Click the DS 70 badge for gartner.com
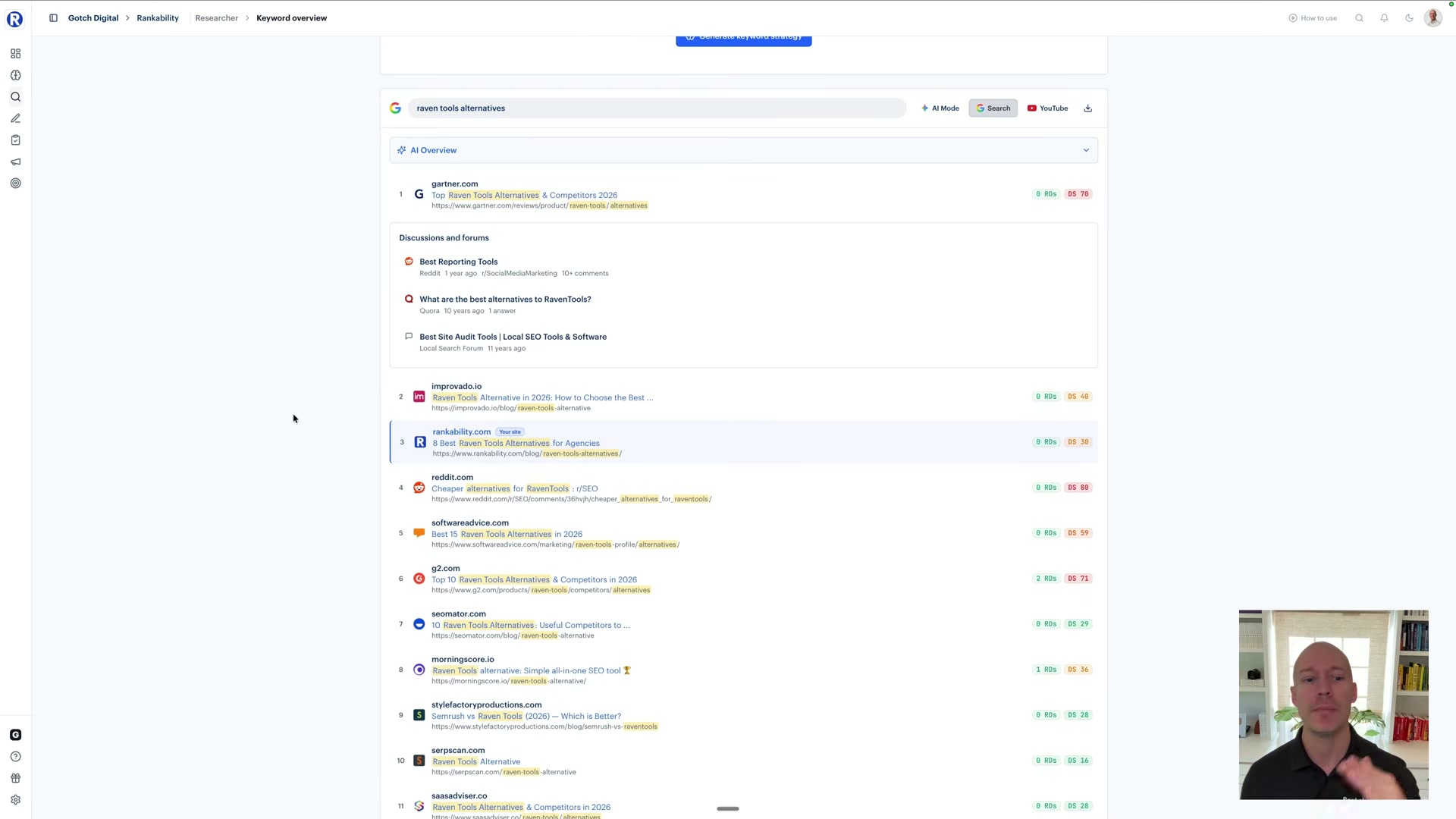 click(1078, 194)
